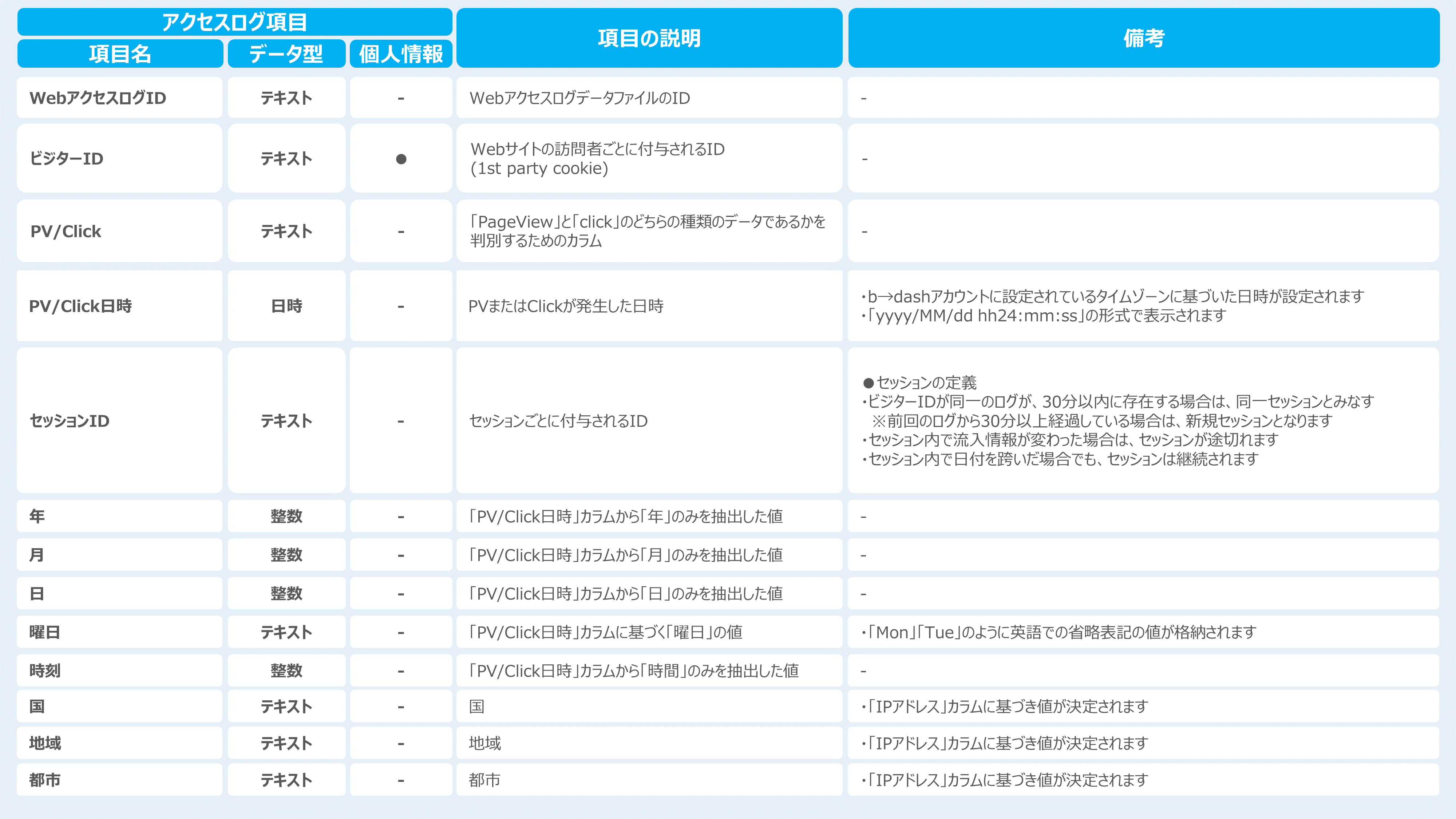
Task: Click the アクセスログ項目 header
Action: (234, 22)
